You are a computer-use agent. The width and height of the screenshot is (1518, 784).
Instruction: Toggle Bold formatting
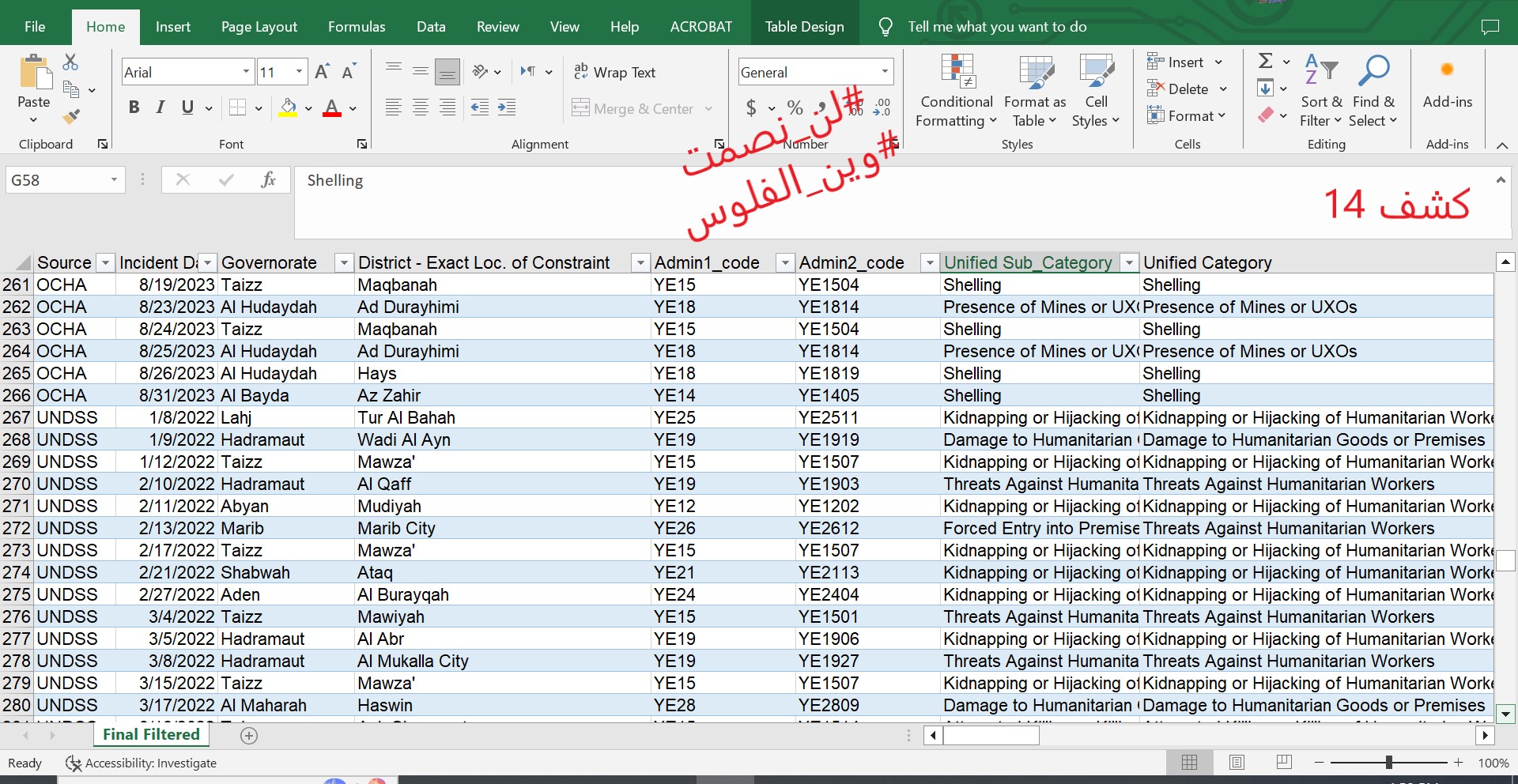tap(134, 107)
